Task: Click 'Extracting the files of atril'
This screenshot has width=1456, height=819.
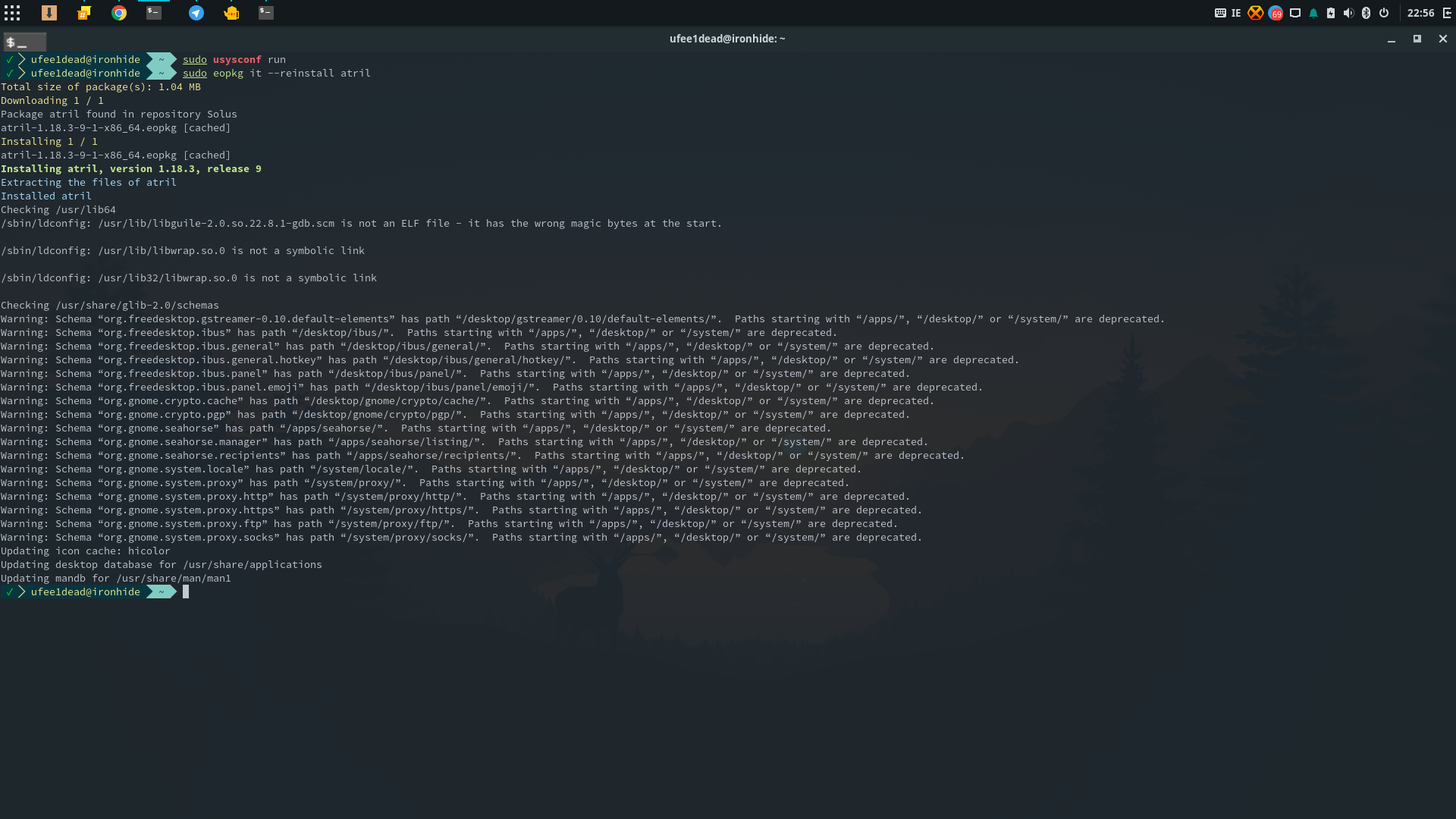Action: 89,182
